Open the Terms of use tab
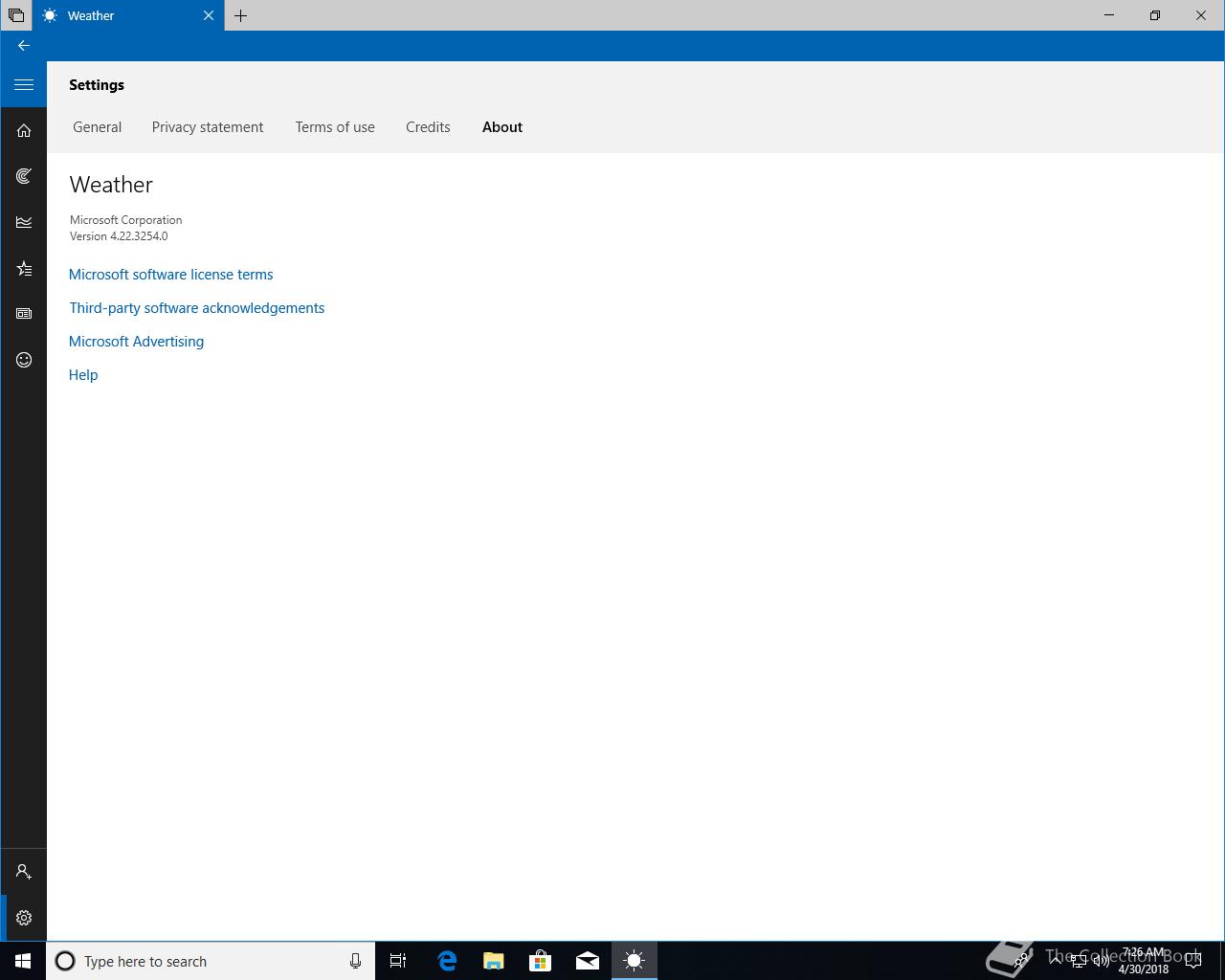The height and width of the screenshot is (980, 1225). click(335, 127)
